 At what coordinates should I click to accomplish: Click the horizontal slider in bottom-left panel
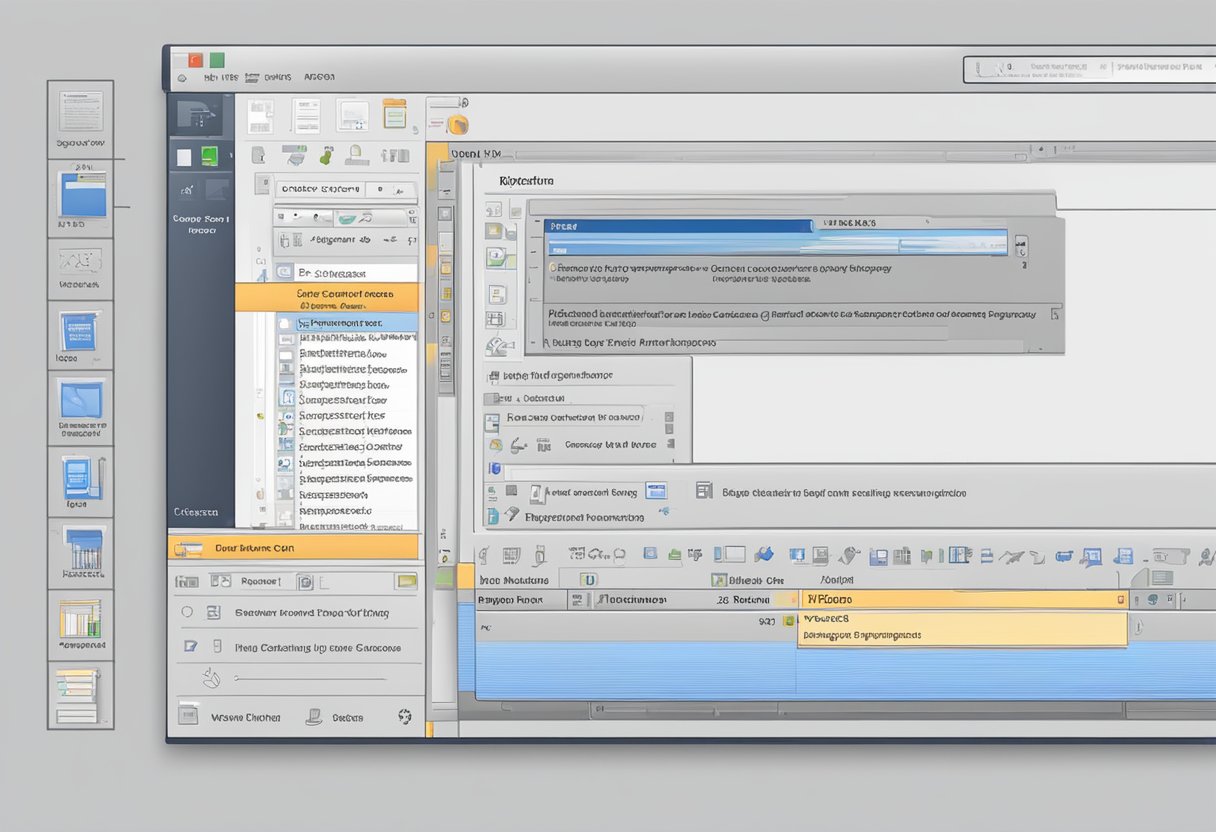tap(310, 679)
